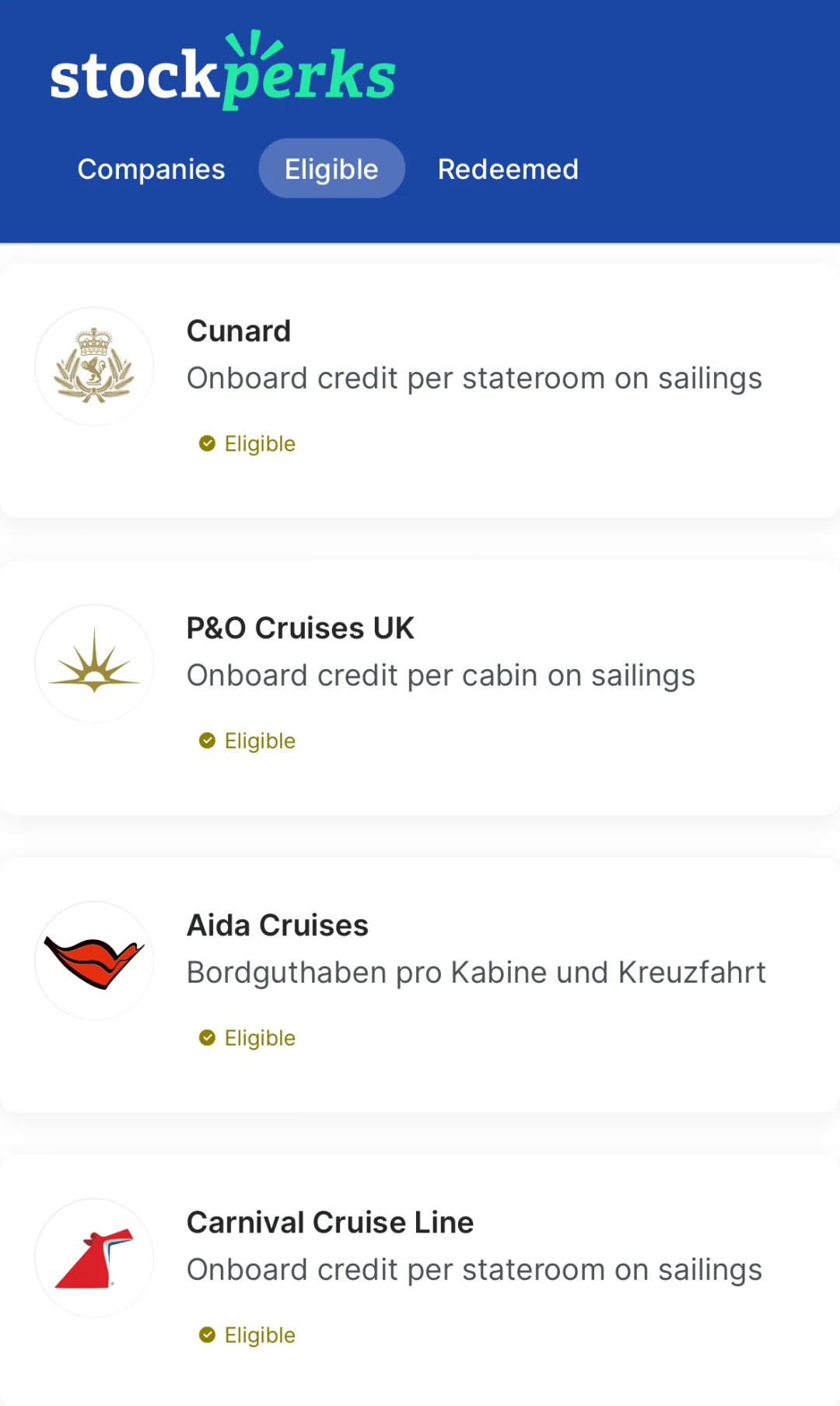
Task: View Bordguthaben pro Kabine perk description
Action: pos(476,973)
